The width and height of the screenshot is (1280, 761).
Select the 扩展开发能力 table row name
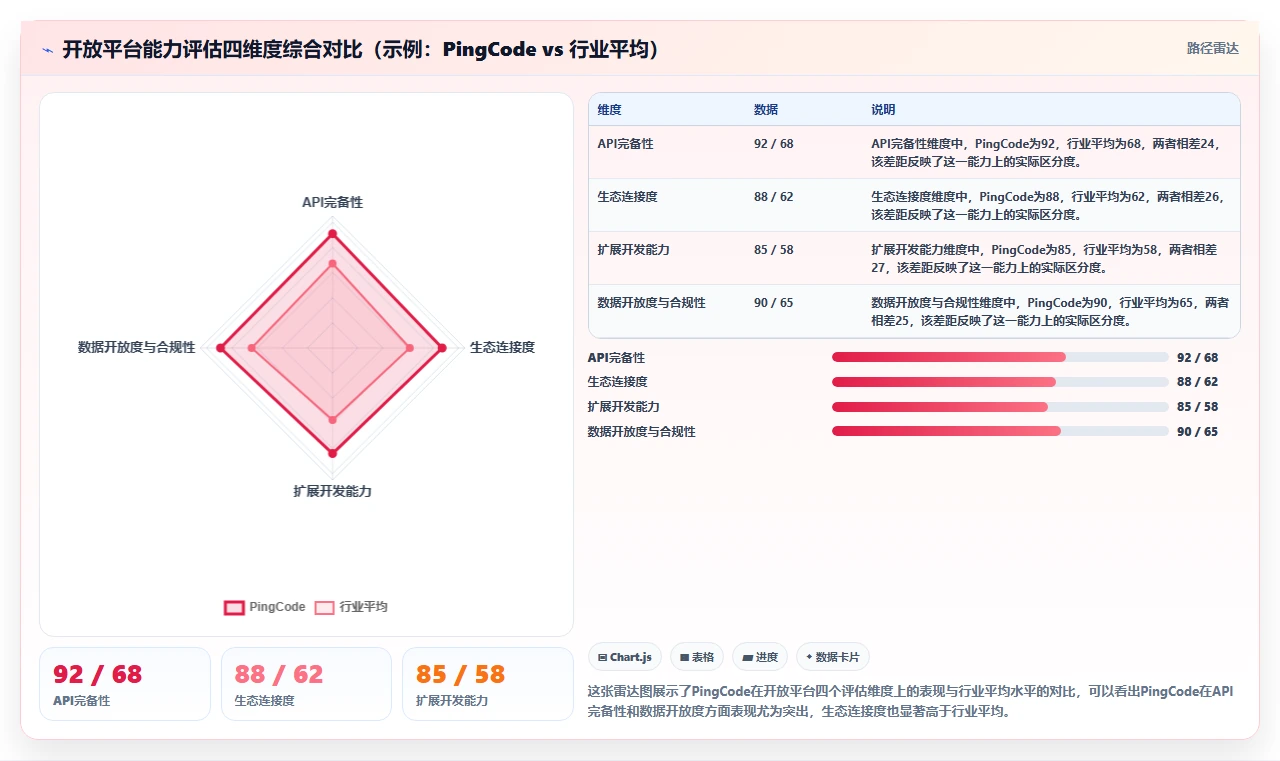tap(633, 250)
